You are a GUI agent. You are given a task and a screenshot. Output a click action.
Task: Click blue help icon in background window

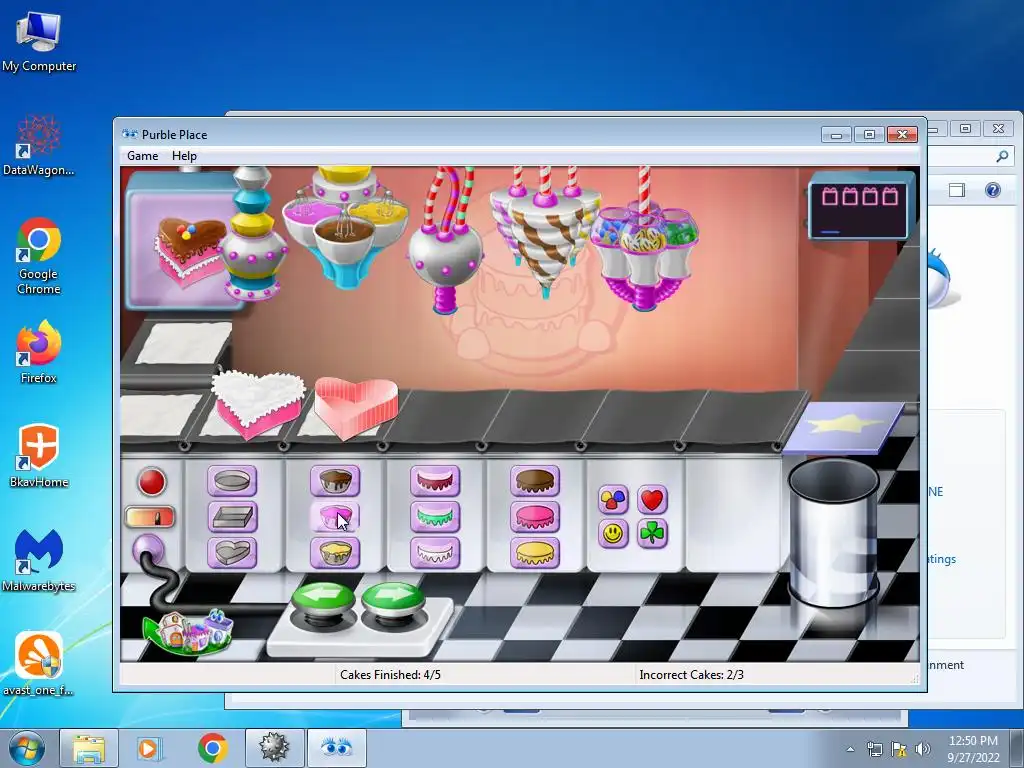(993, 190)
